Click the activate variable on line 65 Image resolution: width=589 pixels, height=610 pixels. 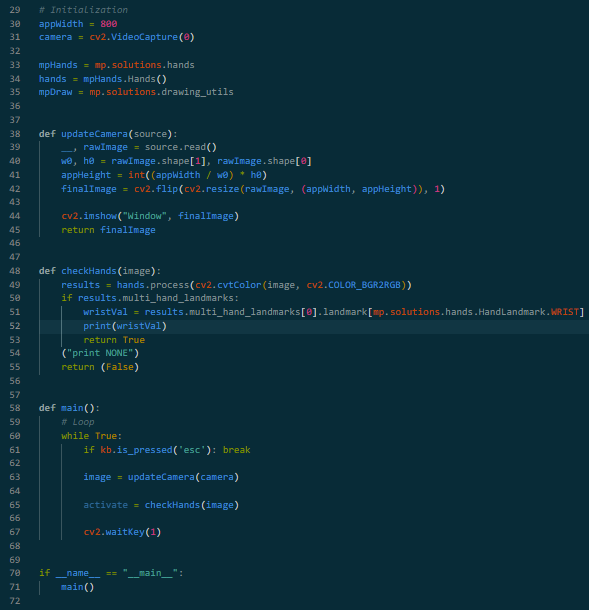(x=105, y=505)
